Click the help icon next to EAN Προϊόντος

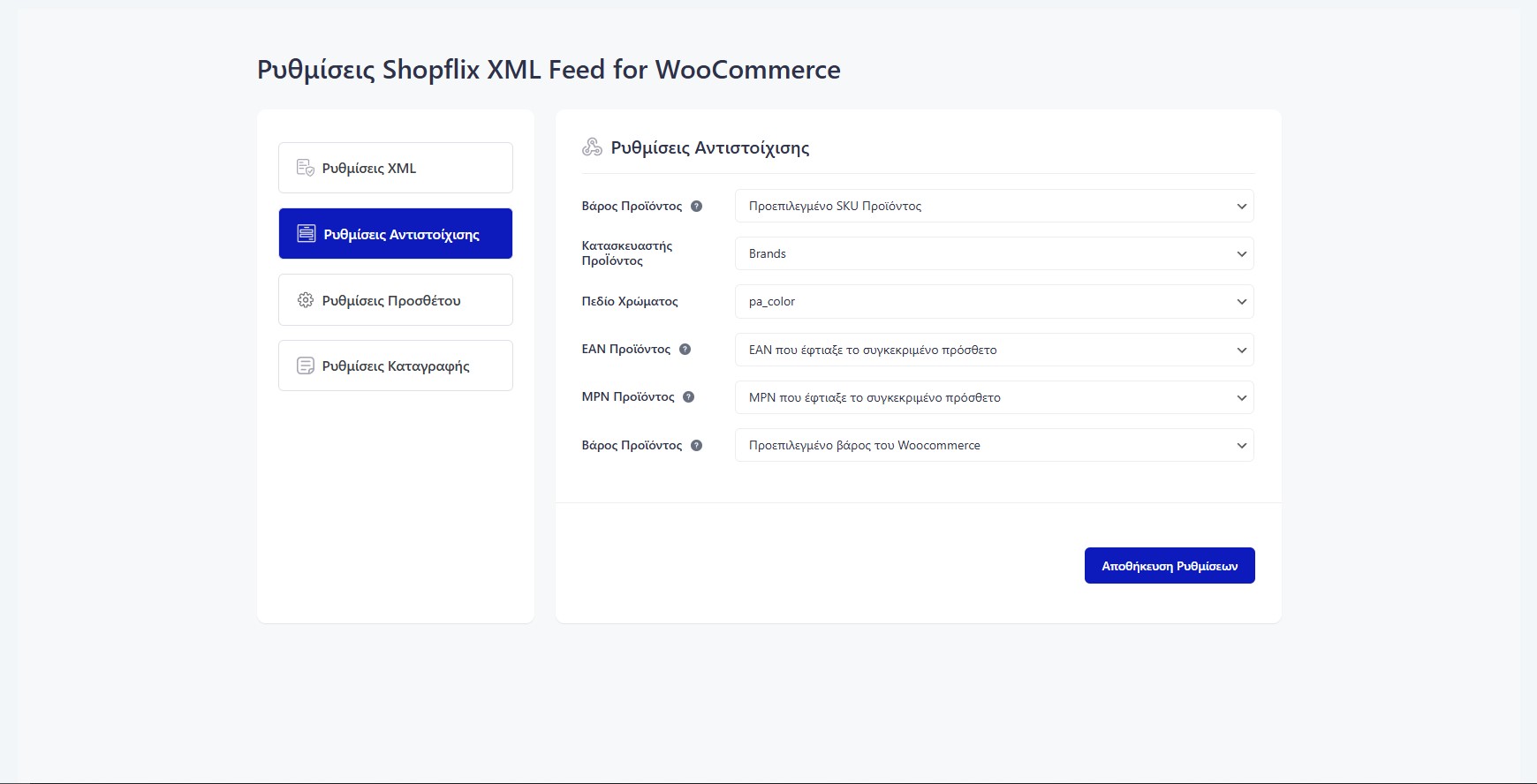click(685, 350)
